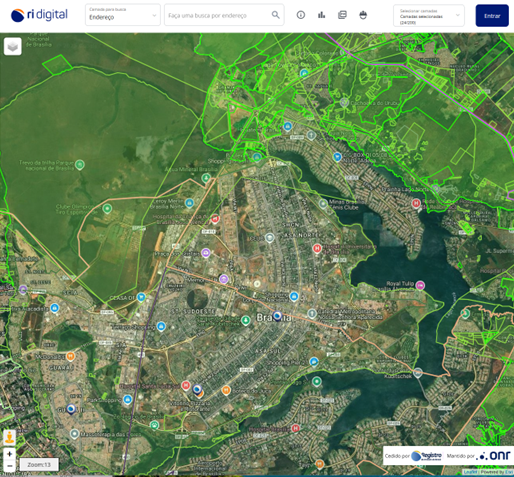Click the Brasília center map marker
This screenshot has width=514, height=477.
pos(277,315)
